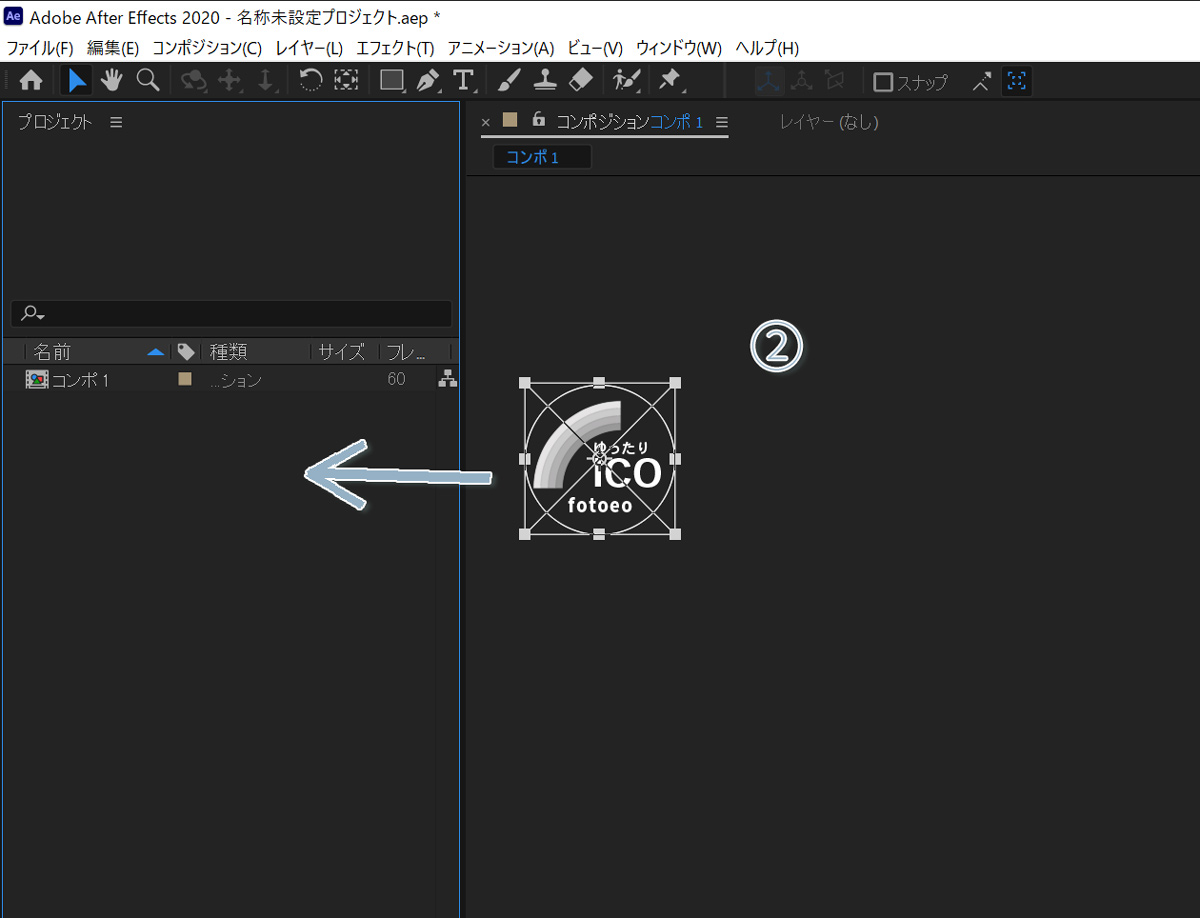Switch to the レイヤー (なし) tab
Image resolution: width=1200 pixels, height=918 pixels.
pyautogui.click(x=829, y=122)
